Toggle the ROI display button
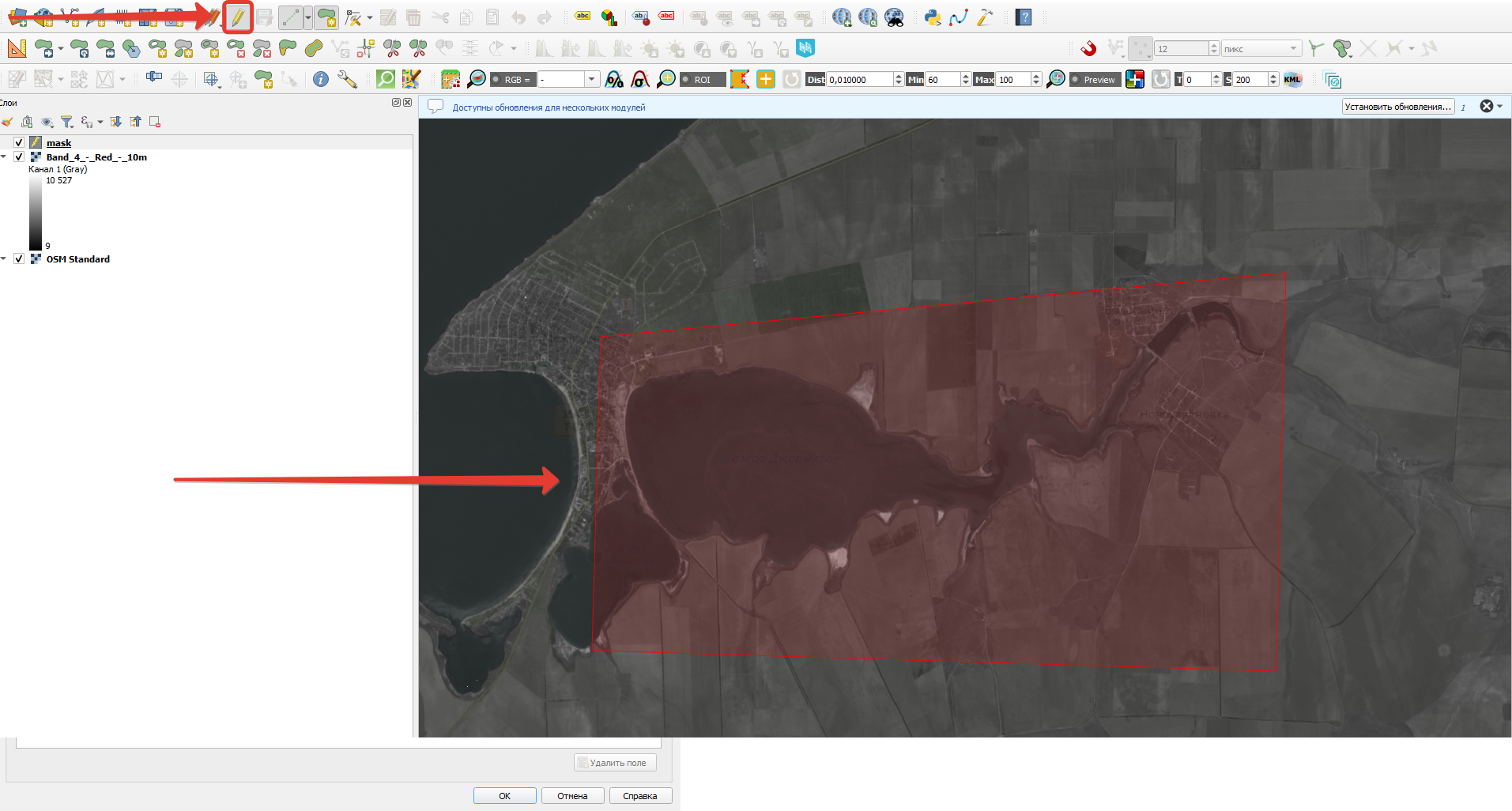 (x=703, y=79)
